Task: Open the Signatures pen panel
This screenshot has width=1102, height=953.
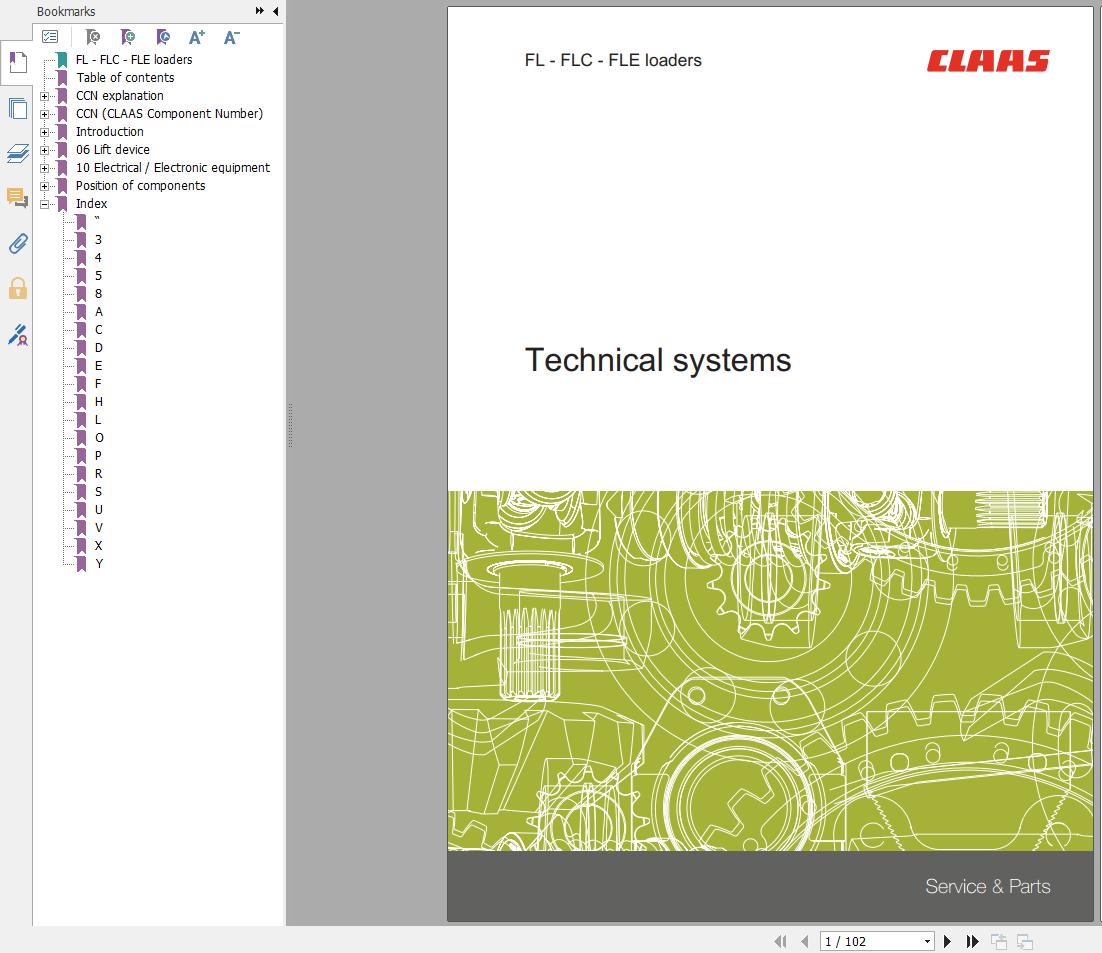Action: pos(17,334)
